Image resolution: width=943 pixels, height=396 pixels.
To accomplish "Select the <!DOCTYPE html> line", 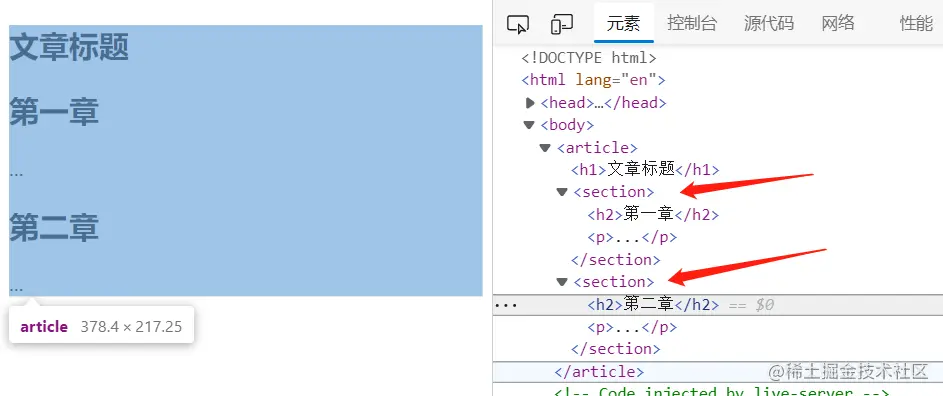I will point(589,58).
